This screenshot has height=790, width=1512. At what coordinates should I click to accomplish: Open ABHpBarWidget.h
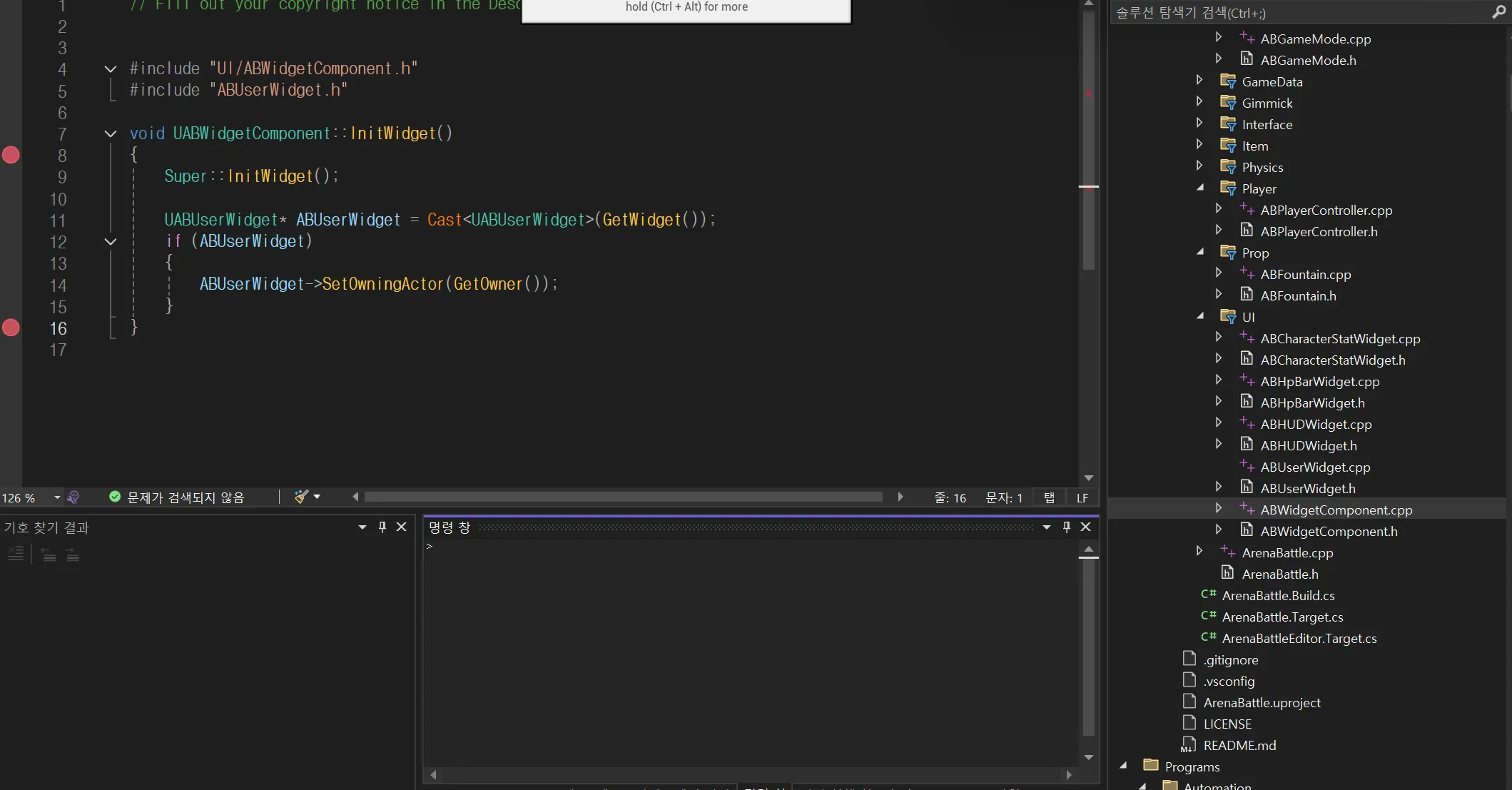pyautogui.click(x=1312, y=403)
